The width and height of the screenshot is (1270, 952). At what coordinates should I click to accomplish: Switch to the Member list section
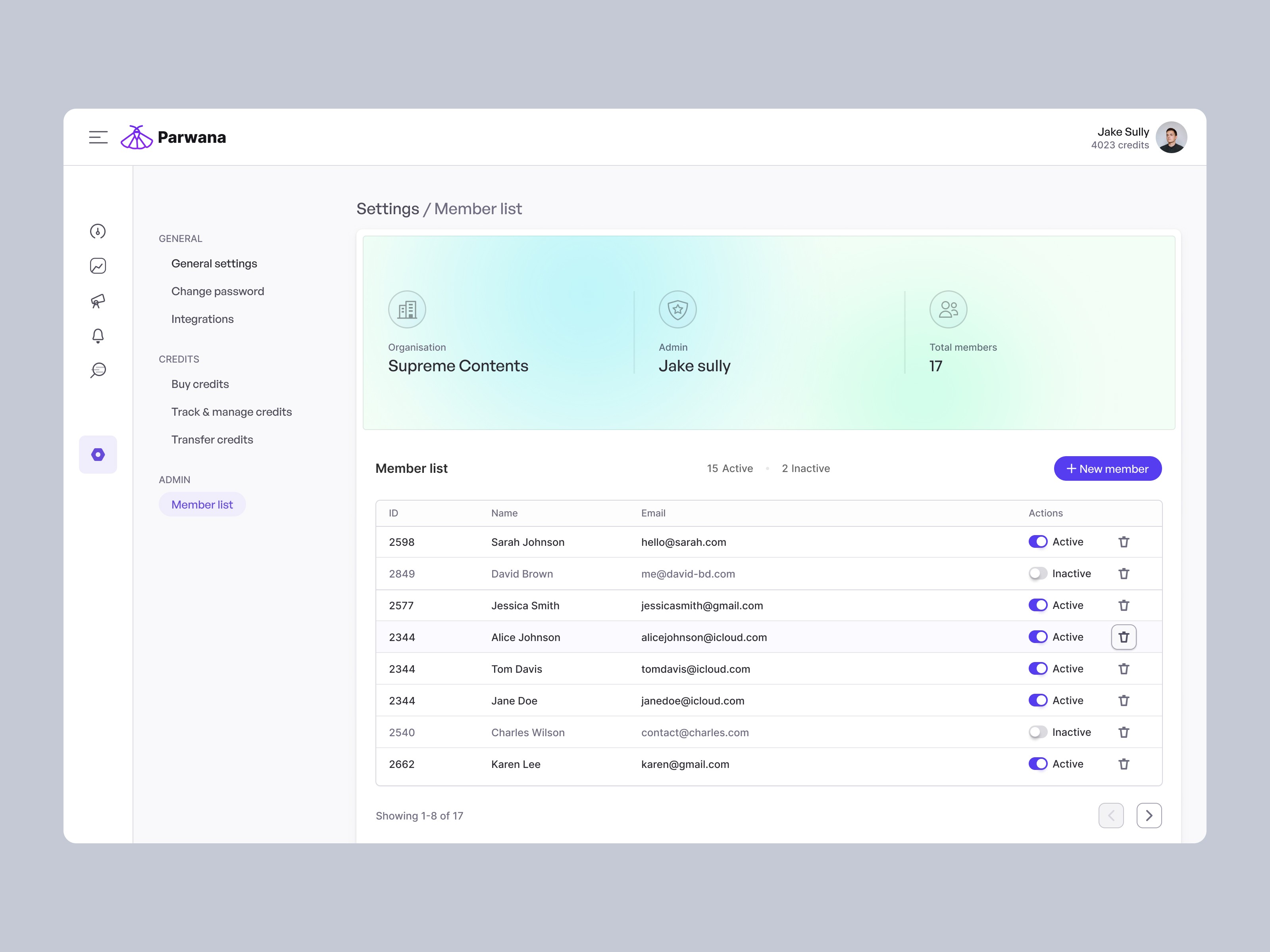pos(202,504)
